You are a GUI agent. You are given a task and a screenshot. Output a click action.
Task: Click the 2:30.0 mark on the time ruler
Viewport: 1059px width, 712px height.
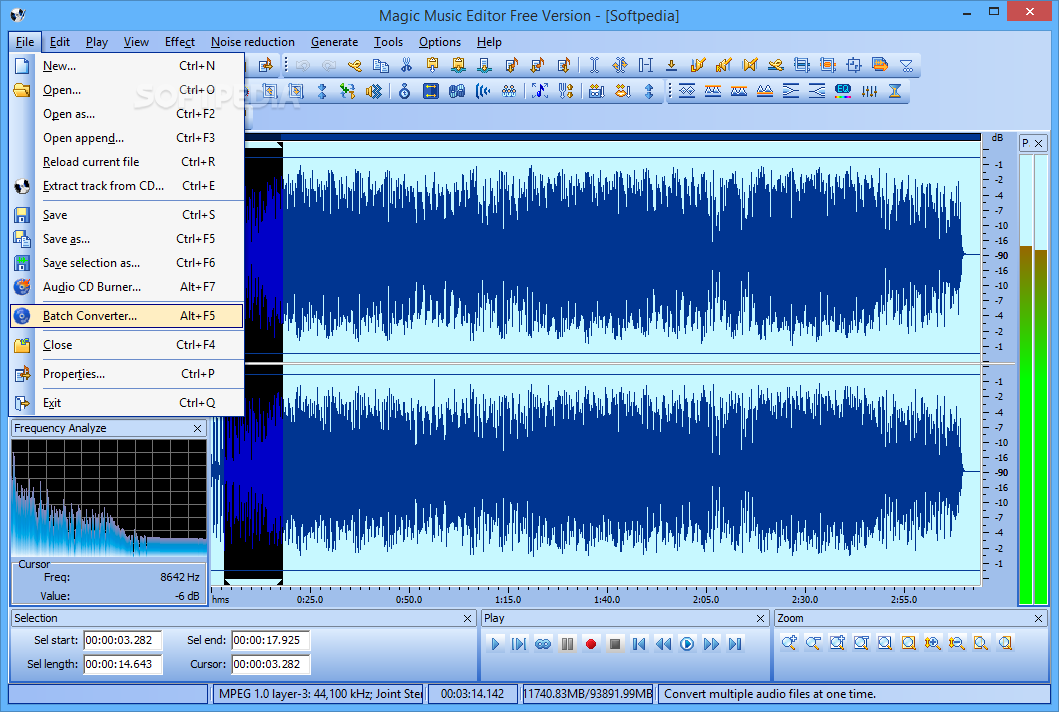coord(805,599)
